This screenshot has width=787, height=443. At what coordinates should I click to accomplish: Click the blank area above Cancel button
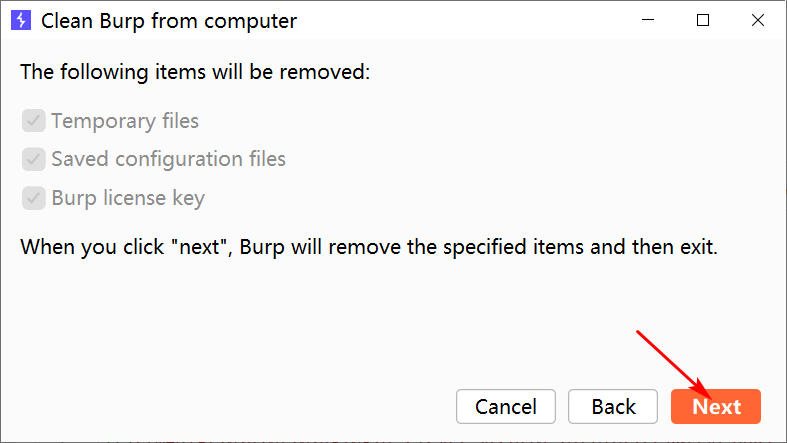pos(506,341)
